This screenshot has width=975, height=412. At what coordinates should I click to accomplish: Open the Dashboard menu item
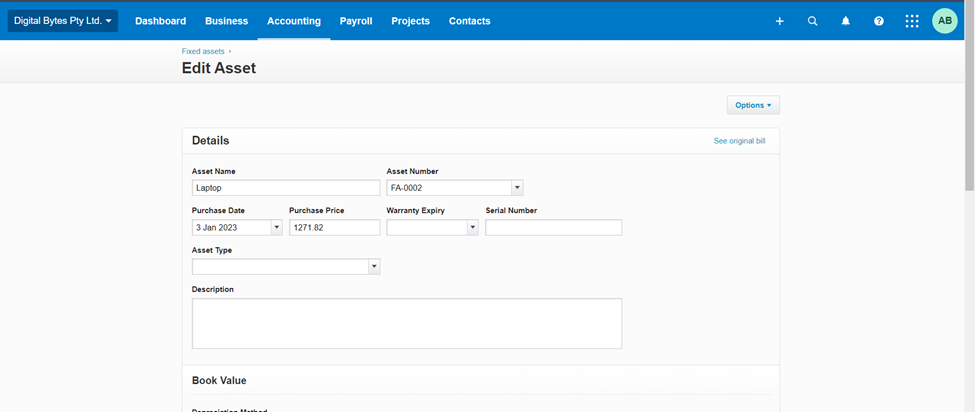coord(161,21)
